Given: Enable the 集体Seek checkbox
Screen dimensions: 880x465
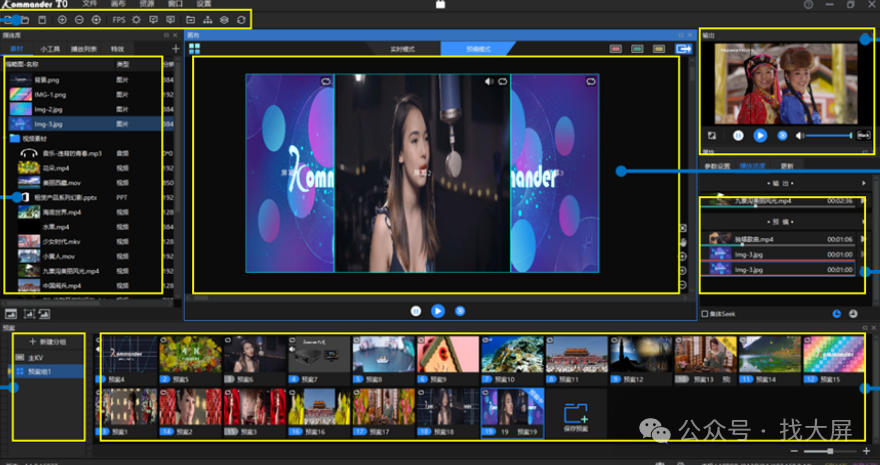Looking at the screenshot, I should coord(705,314).
